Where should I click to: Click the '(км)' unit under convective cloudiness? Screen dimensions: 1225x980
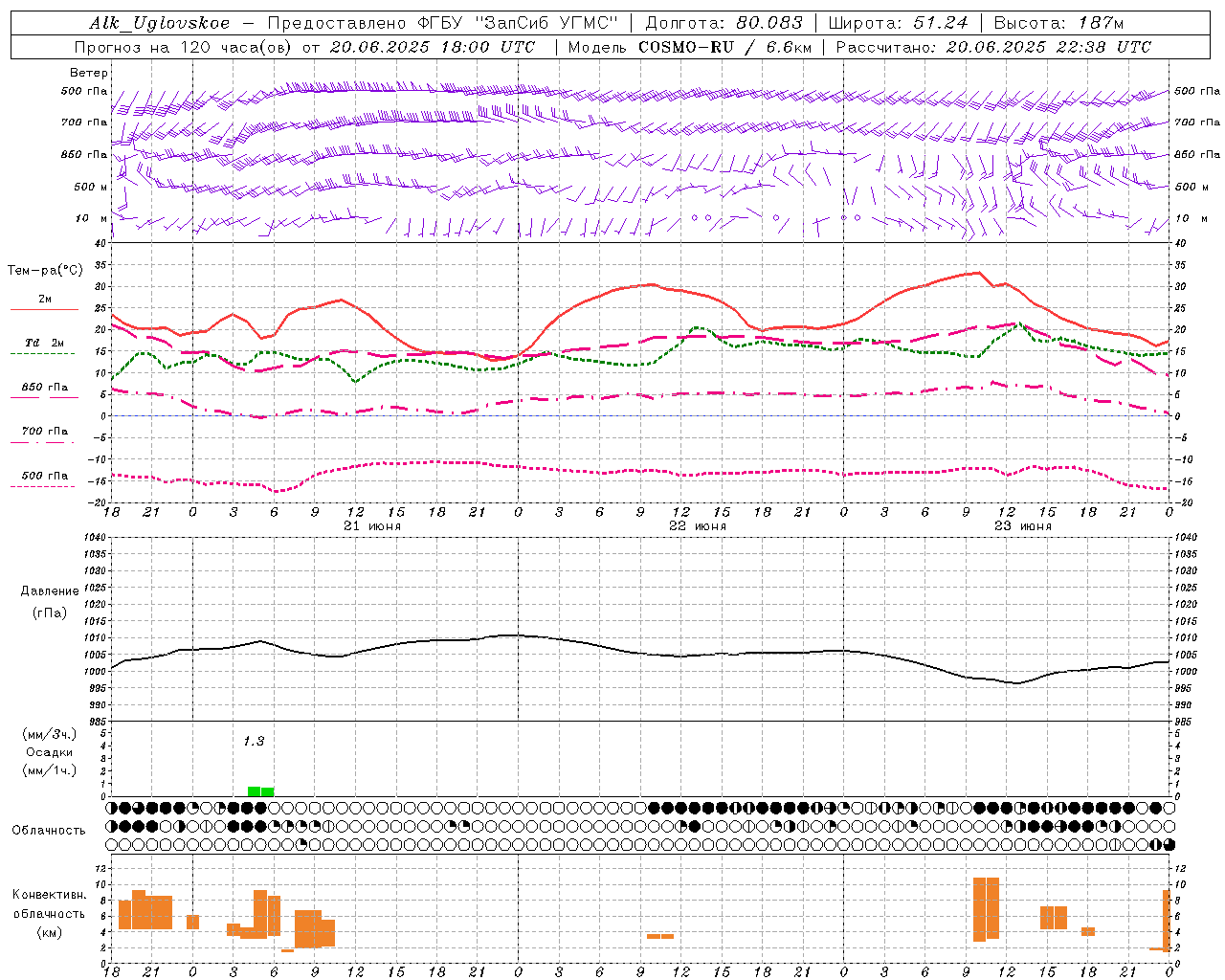pyautogui.click(x=50, y=932)
